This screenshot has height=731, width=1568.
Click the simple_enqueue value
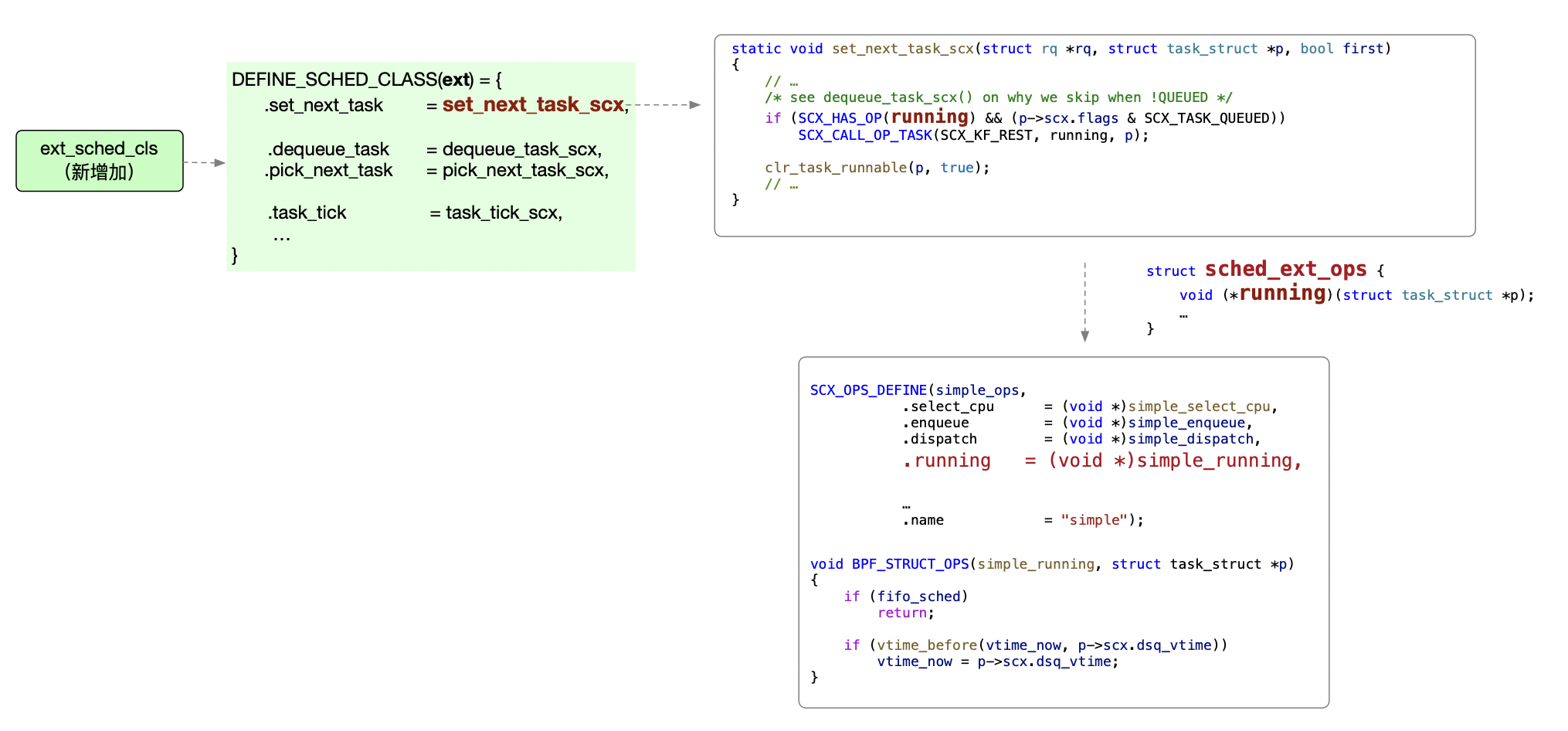pyautogui.click(x=1187, y=423)
